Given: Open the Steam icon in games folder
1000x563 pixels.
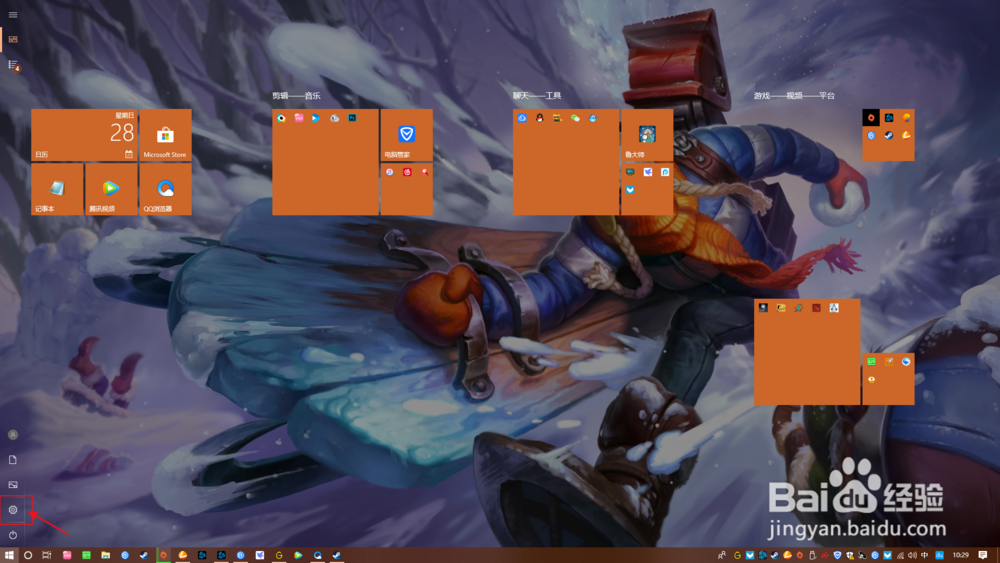Looking at the screenshot, I should click(889, 135).
